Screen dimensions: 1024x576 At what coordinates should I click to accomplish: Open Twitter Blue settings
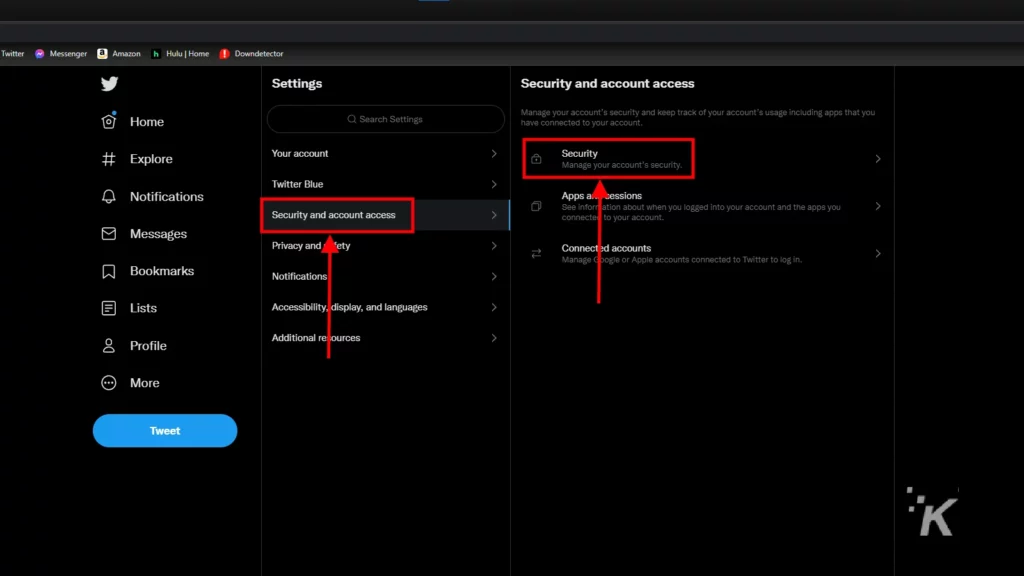pyautogui.click(x=385, y=184)
